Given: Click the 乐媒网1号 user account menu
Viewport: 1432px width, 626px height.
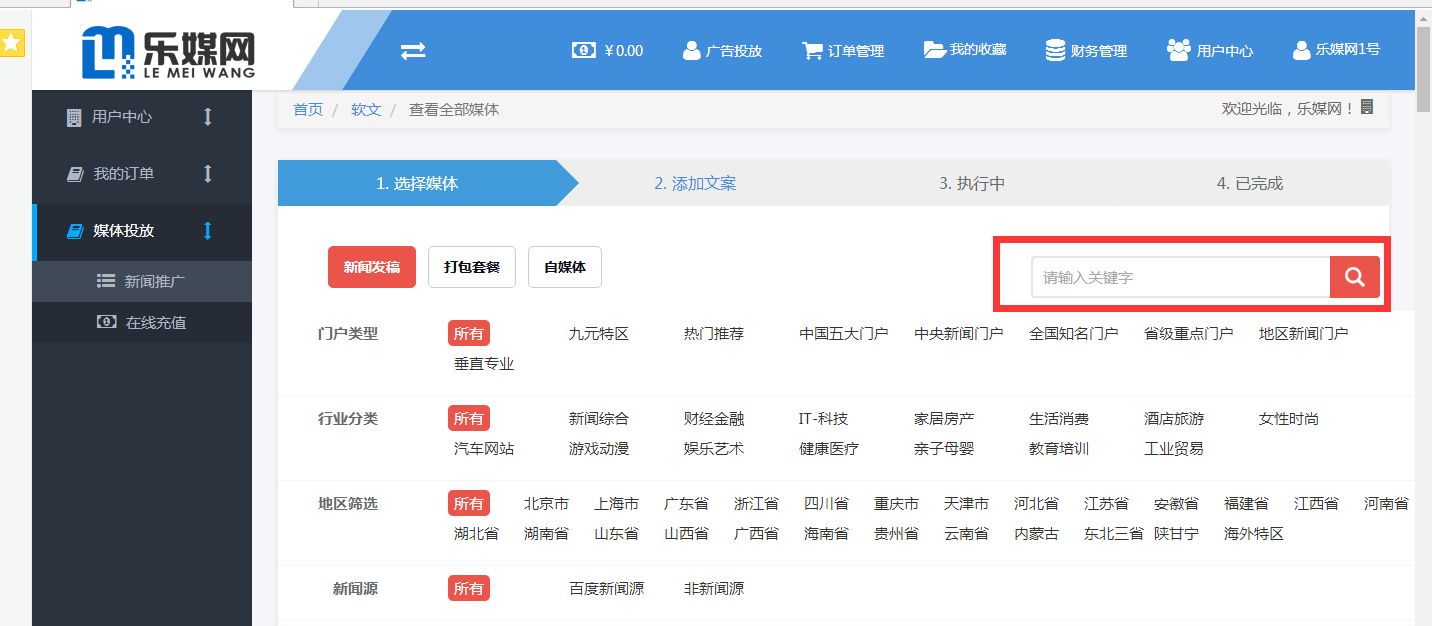Looking at the screenshot, I should point(1336,49).
